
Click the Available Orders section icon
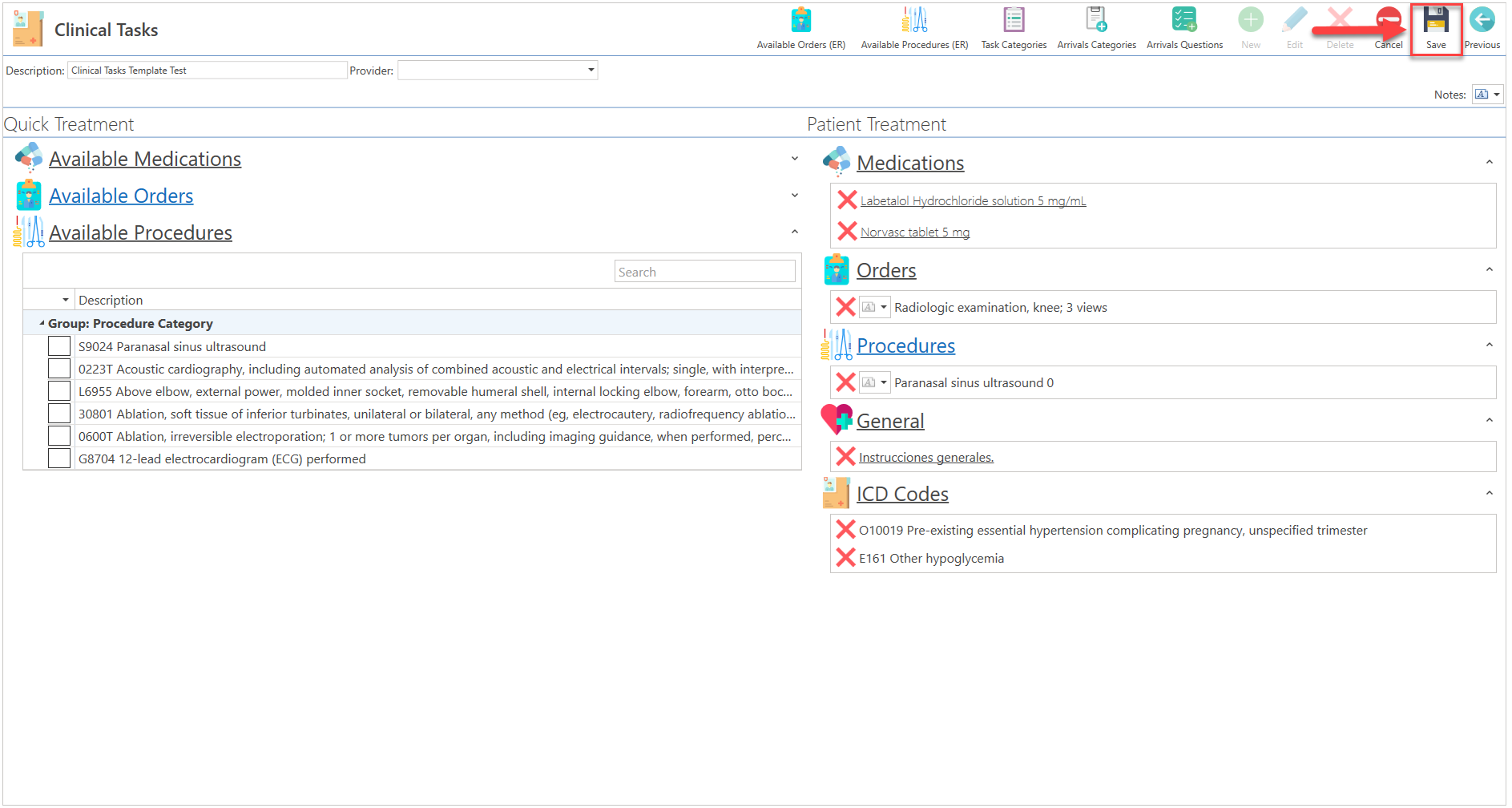pos(29,195)
